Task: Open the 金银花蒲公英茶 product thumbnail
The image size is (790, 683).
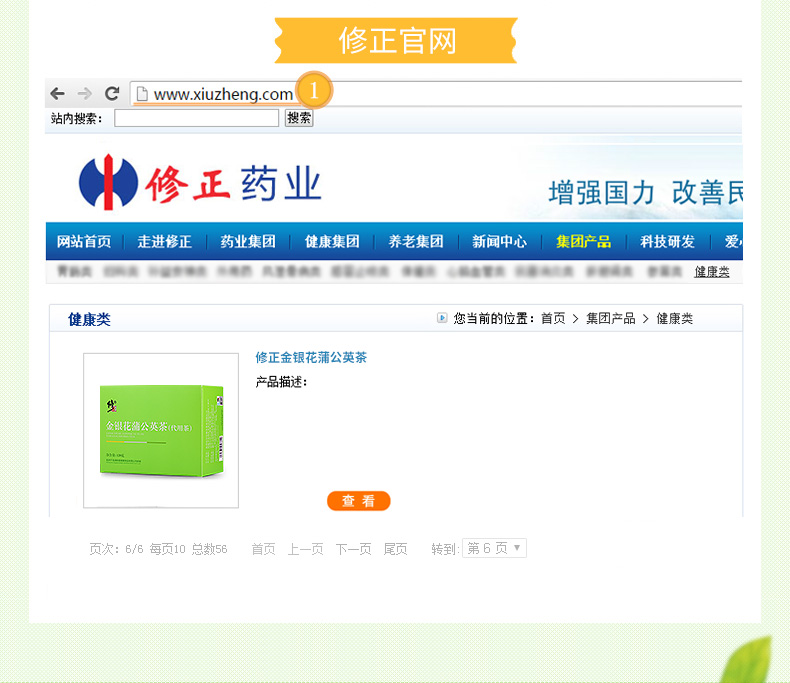Action: (x=161, y=431)
